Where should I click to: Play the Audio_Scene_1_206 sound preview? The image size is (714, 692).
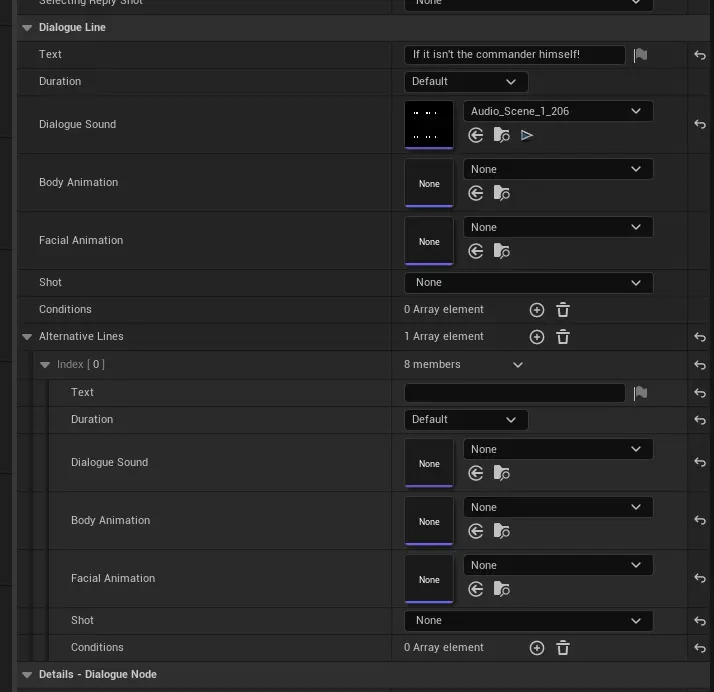pyautogui.click(x=526, y=135)
